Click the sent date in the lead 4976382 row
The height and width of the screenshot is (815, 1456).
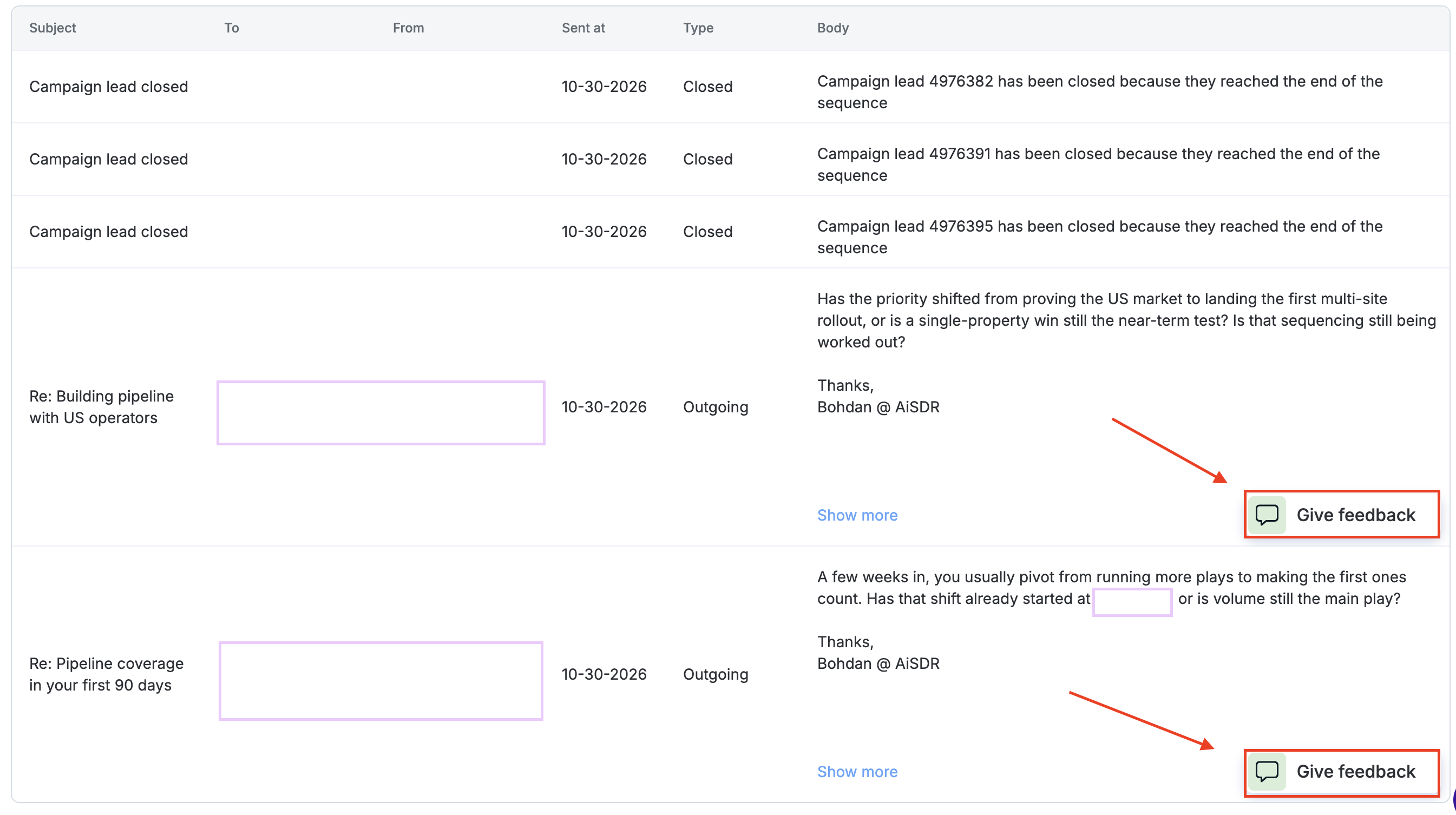[x=604, y=87]
